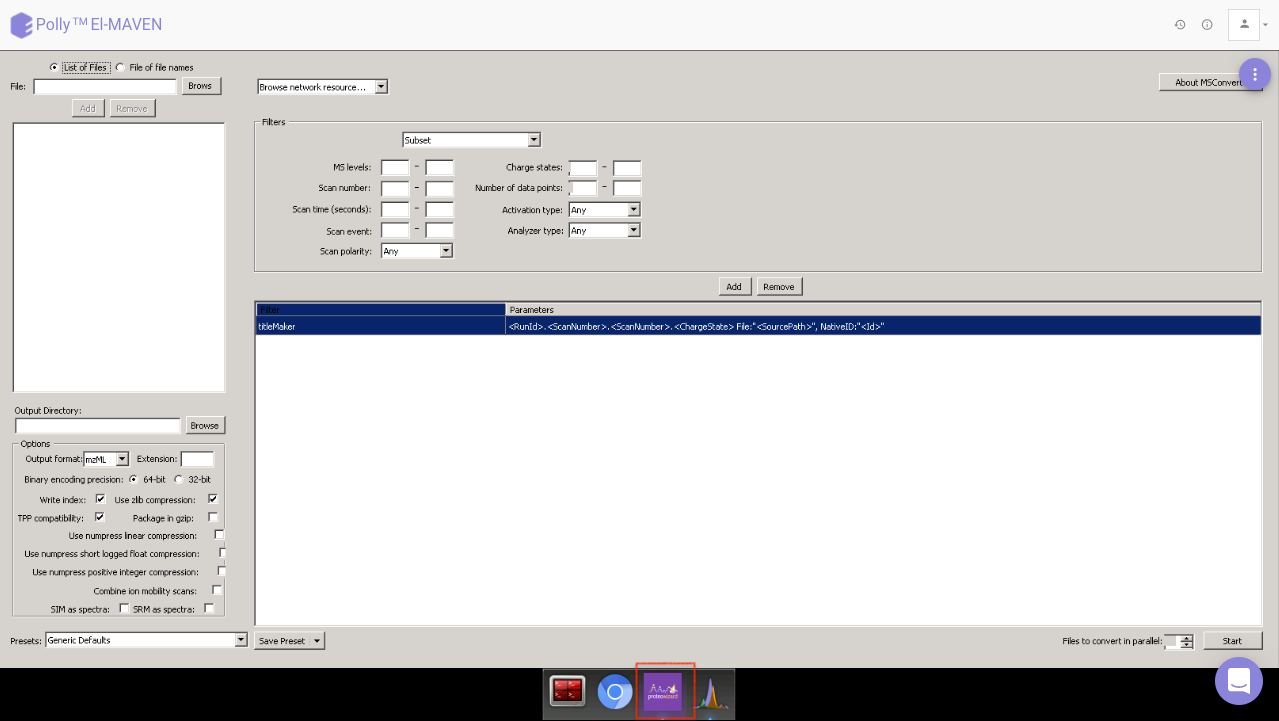Select the titleMaker filter row

758,326
